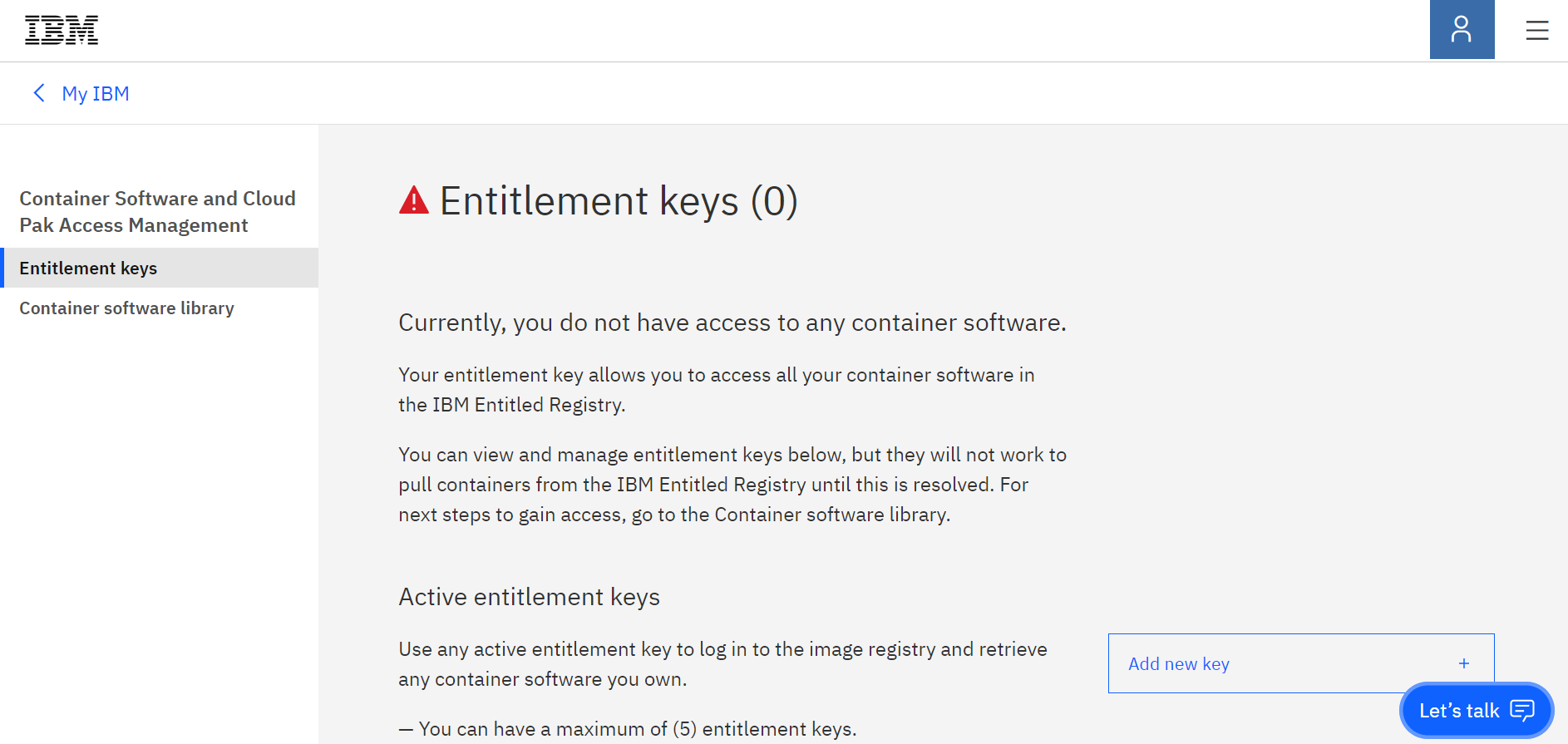Image resolution: width=1568 pixels, height=744 pixels.
Task: Select Container Software and Cloud Pak heading
Action: [x=158, y=212]
